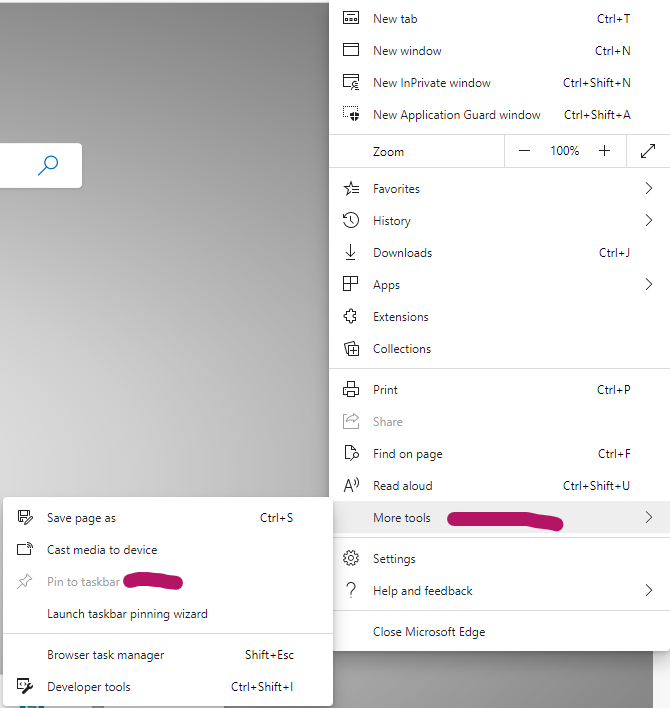Open a New tab
This screenshot has width=670, height=708.
[x=499, y=19]
